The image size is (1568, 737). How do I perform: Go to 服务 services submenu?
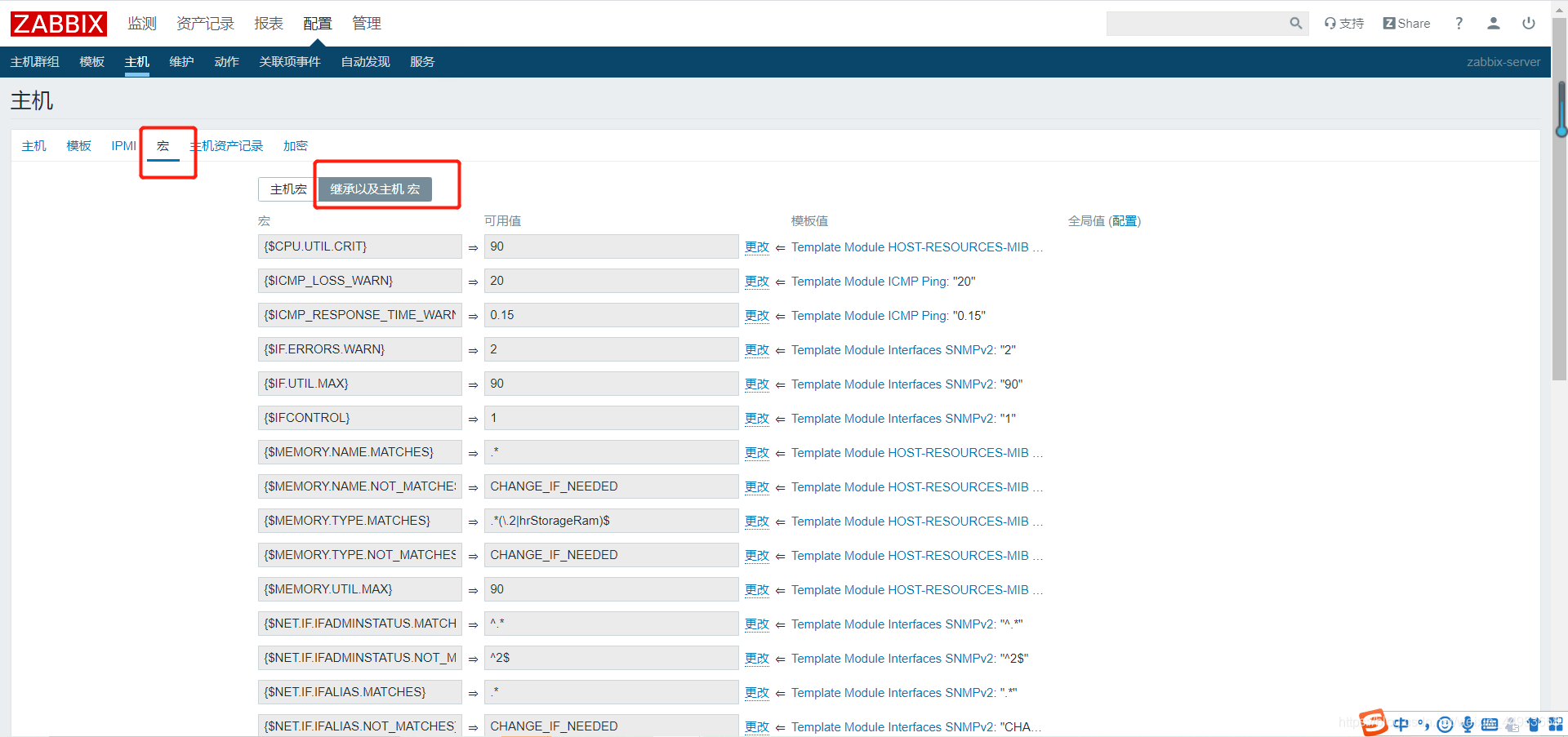pos(422,62)
